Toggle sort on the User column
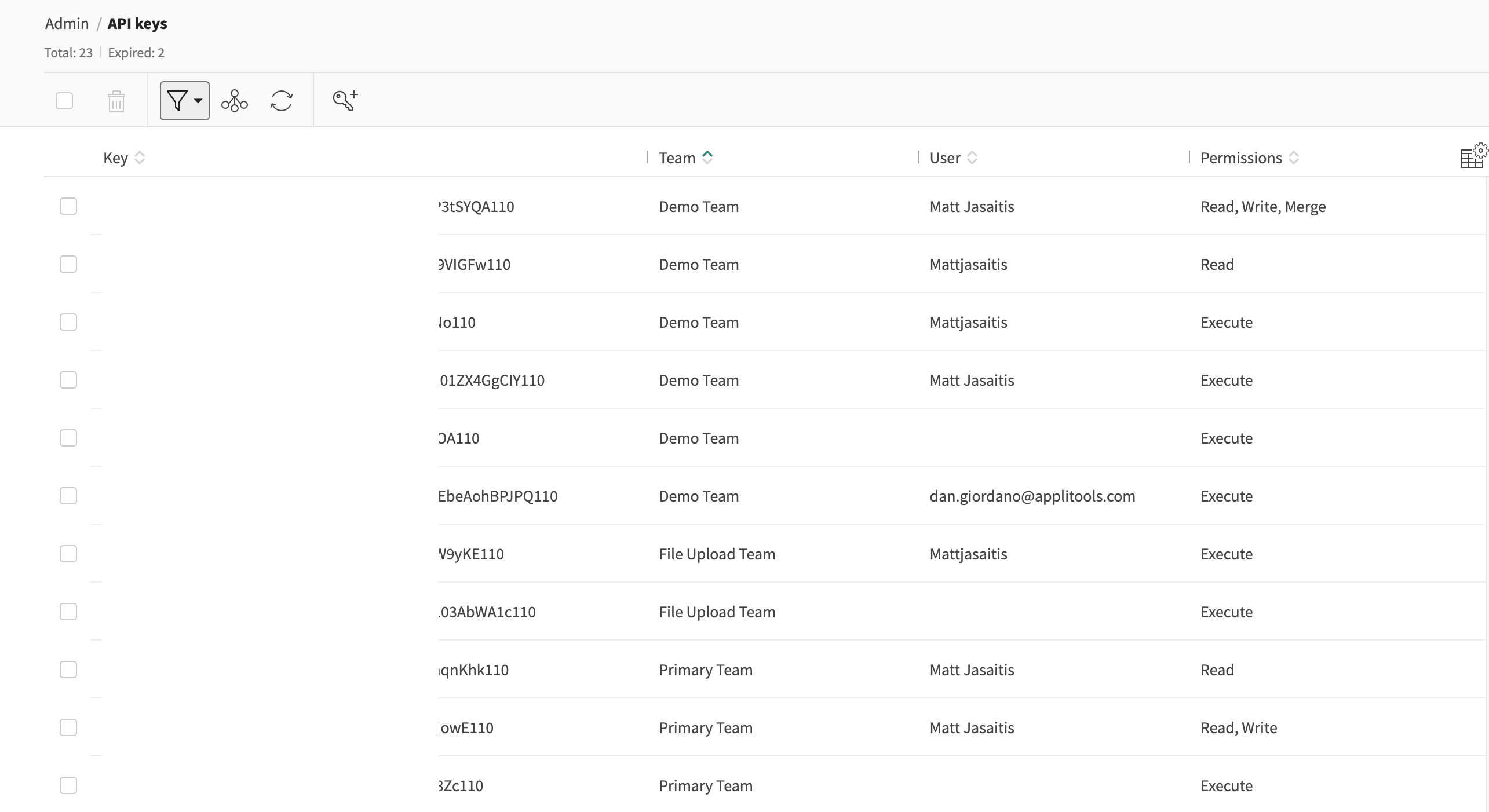Image resolution: width=1489 pixels, height=812 pixels. click(x=973, y=158)
